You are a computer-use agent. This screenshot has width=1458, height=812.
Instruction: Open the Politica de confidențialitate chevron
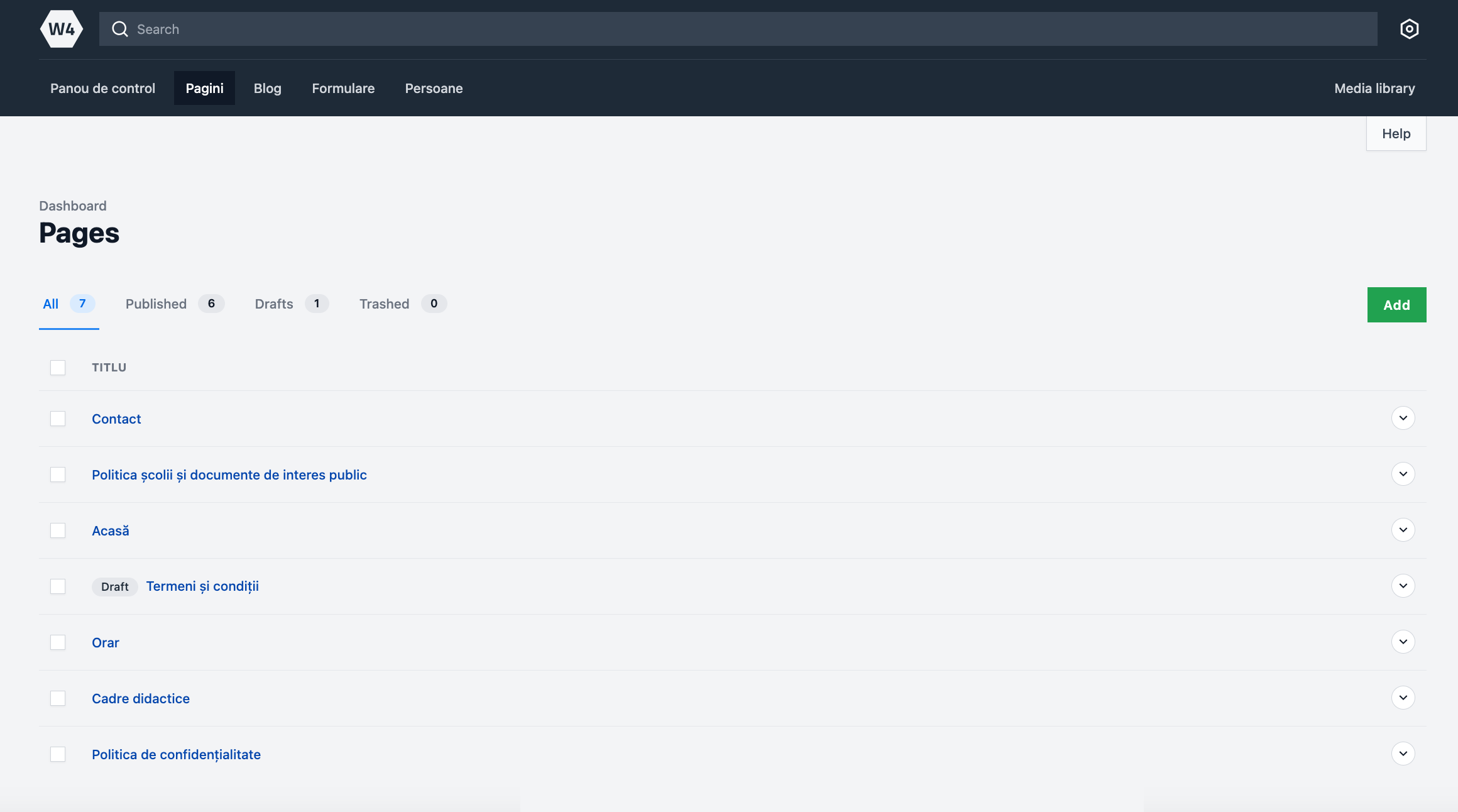[1403, 754]
